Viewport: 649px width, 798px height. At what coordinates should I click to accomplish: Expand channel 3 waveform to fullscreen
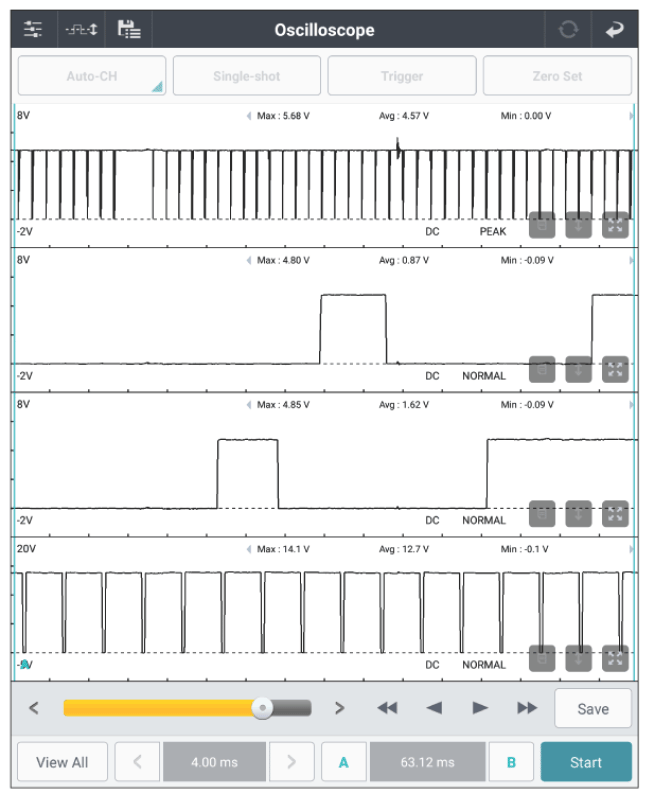coord(615,514)
